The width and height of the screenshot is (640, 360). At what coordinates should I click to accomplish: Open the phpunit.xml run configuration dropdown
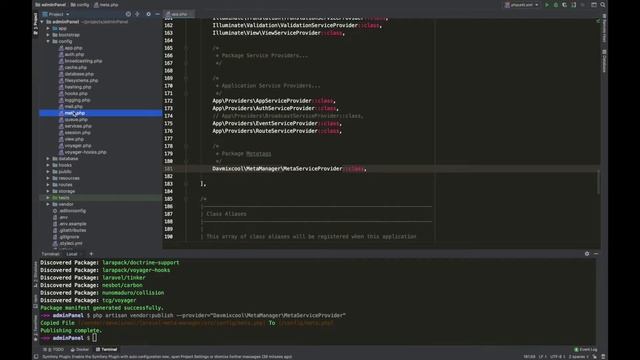[522, 5]
